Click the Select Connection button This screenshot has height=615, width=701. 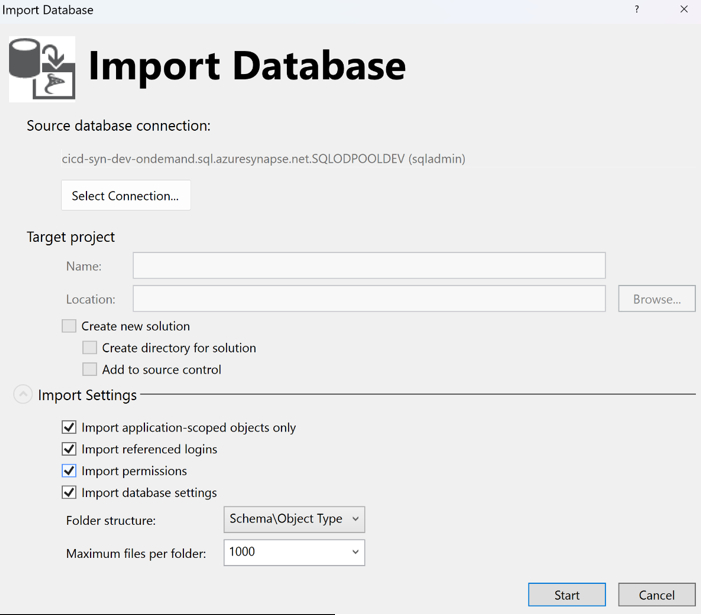[125, 196]
